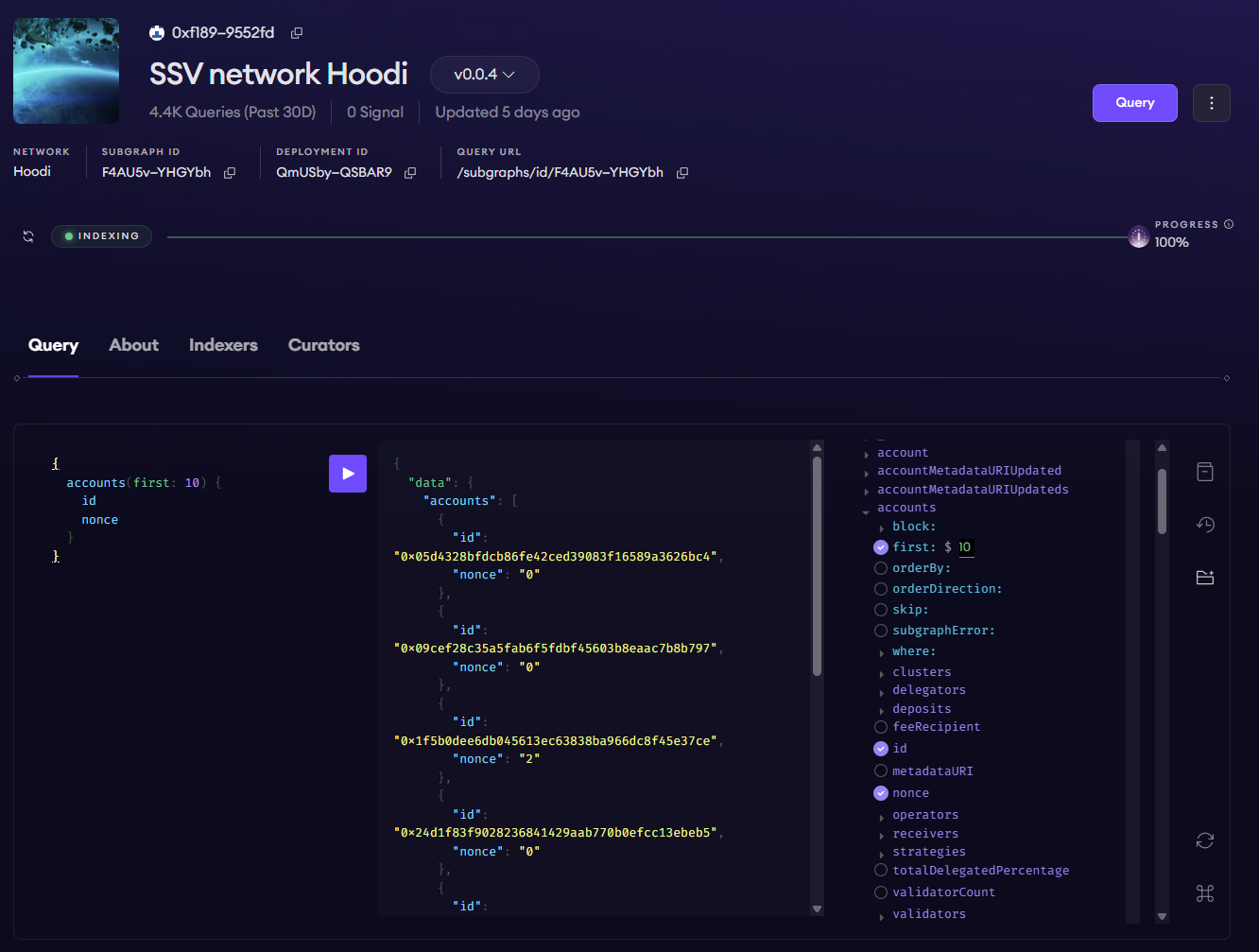Click the add to folder icon
This screenshot has width=1259, height=952.
pos(1205,578)
